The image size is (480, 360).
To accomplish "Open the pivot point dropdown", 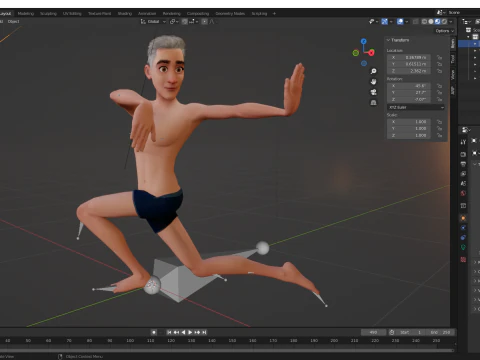I will 174,21.
